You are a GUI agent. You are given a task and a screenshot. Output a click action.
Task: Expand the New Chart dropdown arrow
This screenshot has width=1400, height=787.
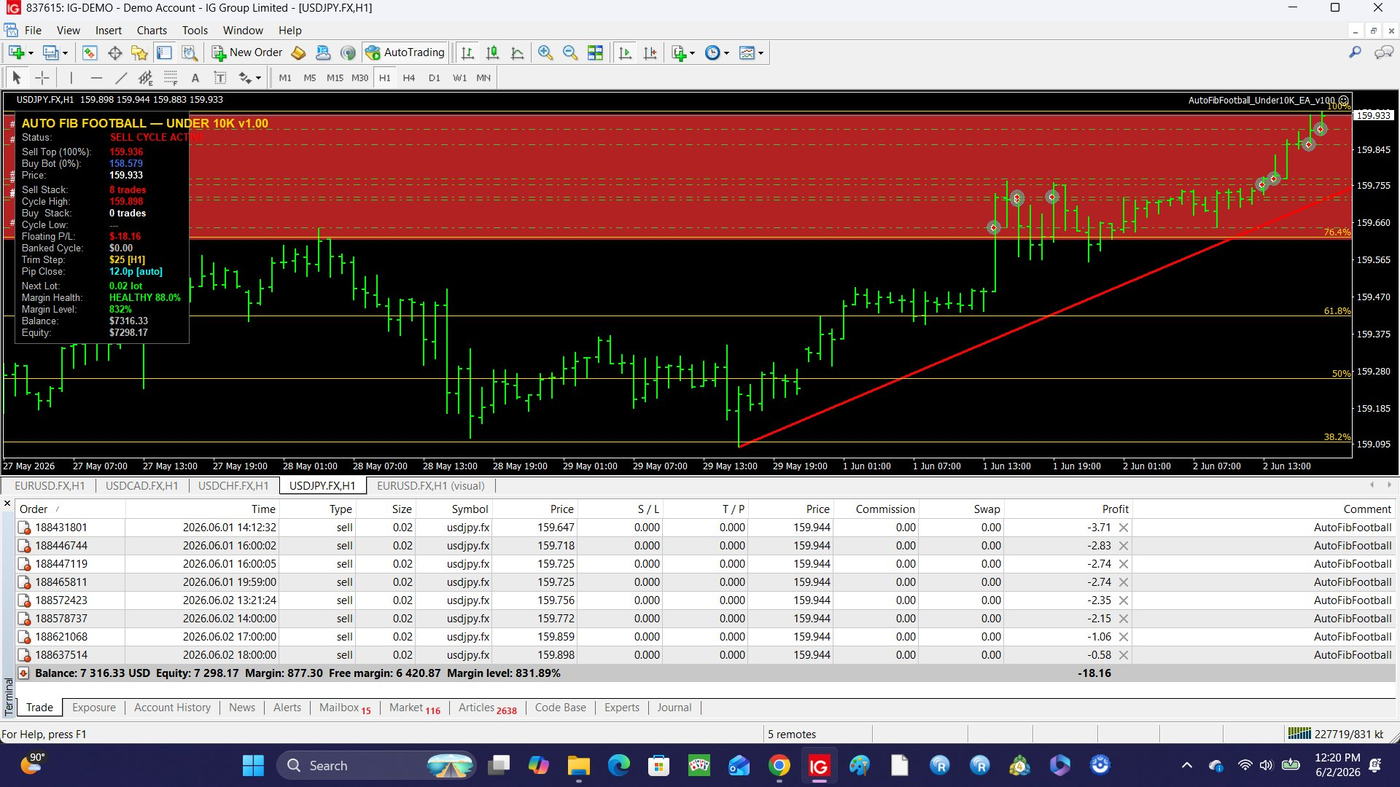click(31, 53)
